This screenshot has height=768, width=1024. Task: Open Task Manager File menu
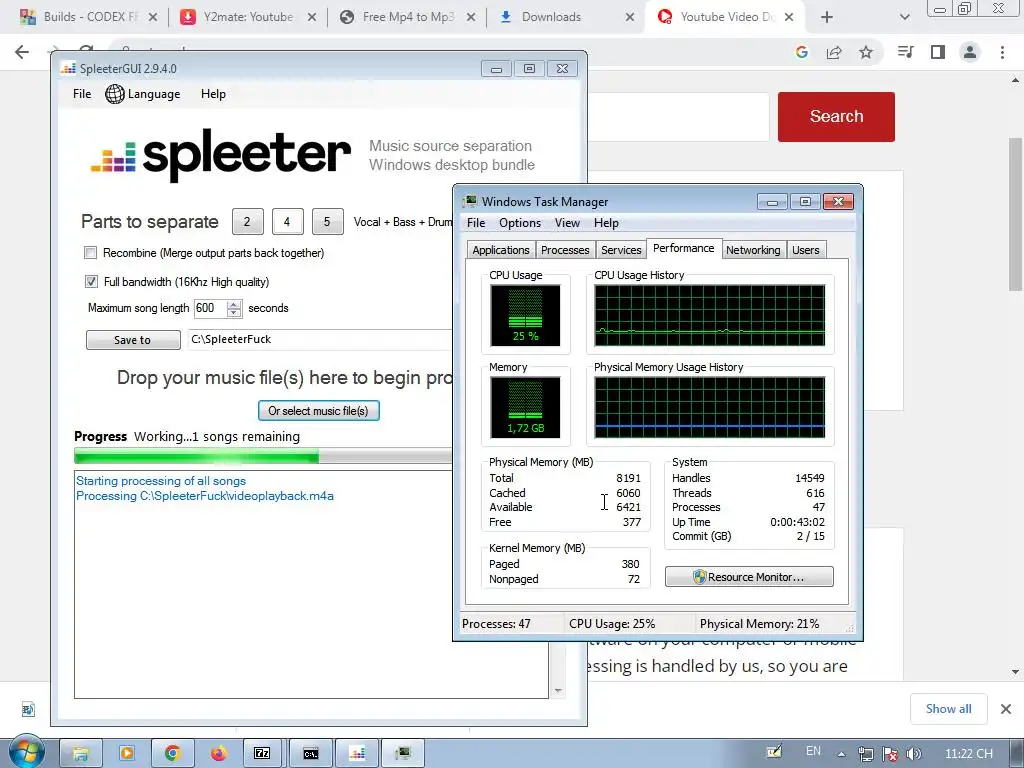pyautogui.click(x=475, y=223)
